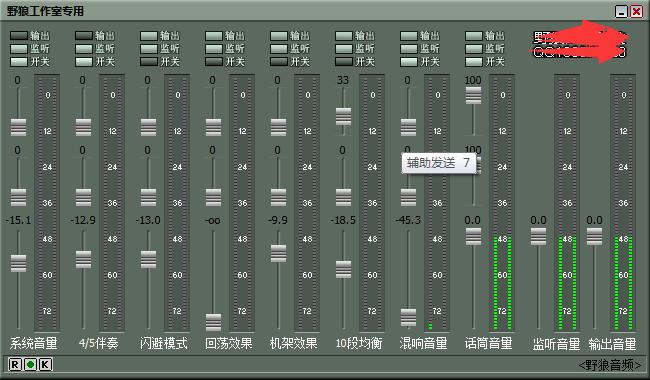650x380 pixels.
Task: Toggle 开关 on the 混响音量 channel
Action: pyautogui.click(x=409, y=62)
